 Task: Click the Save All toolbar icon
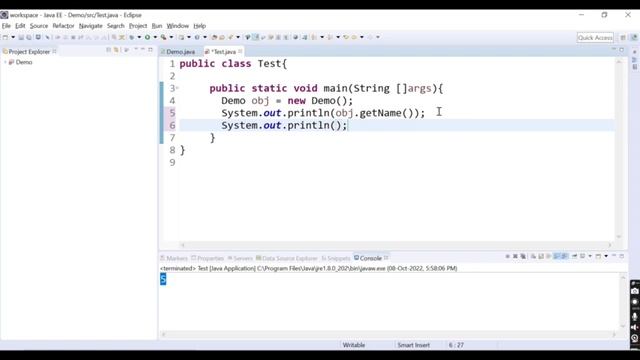[29, 37]
